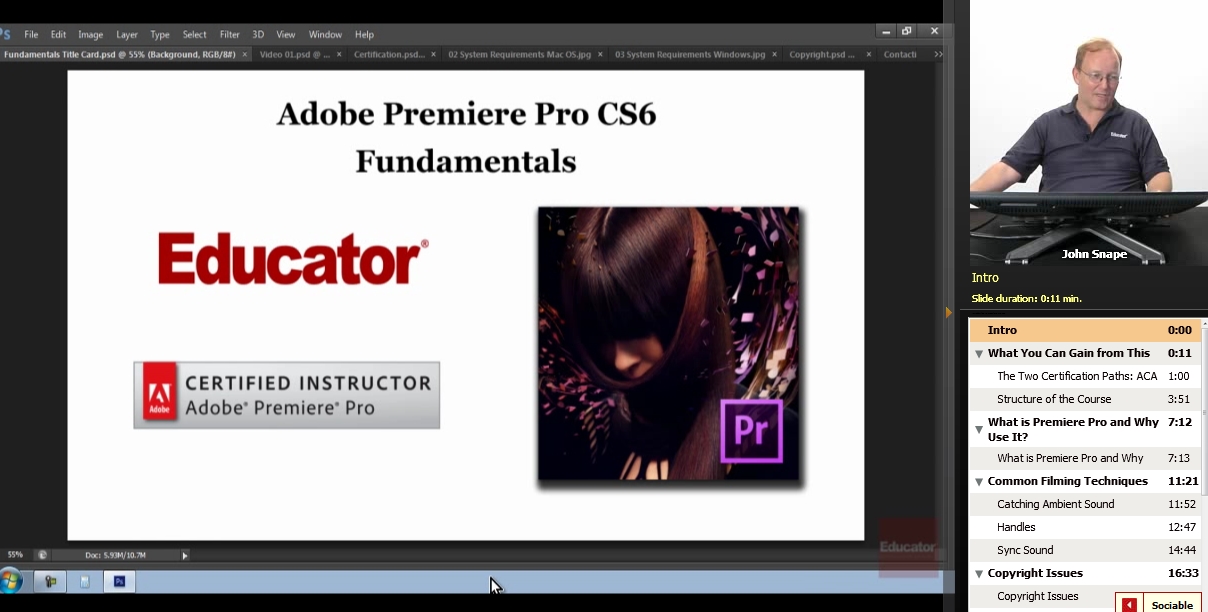Close the Video 01.psd tab

point(339,54)
